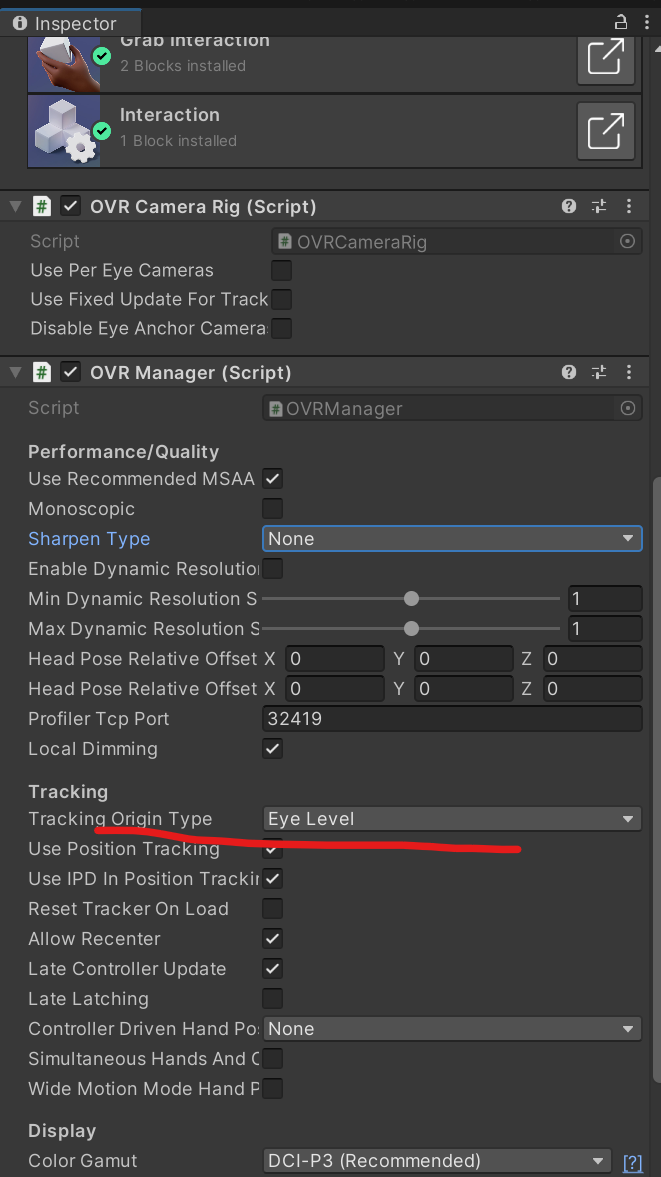Click the Interaction cubes thumbnail
Viewport: 661px width, 1177px height.
click(x=64, y=131)
